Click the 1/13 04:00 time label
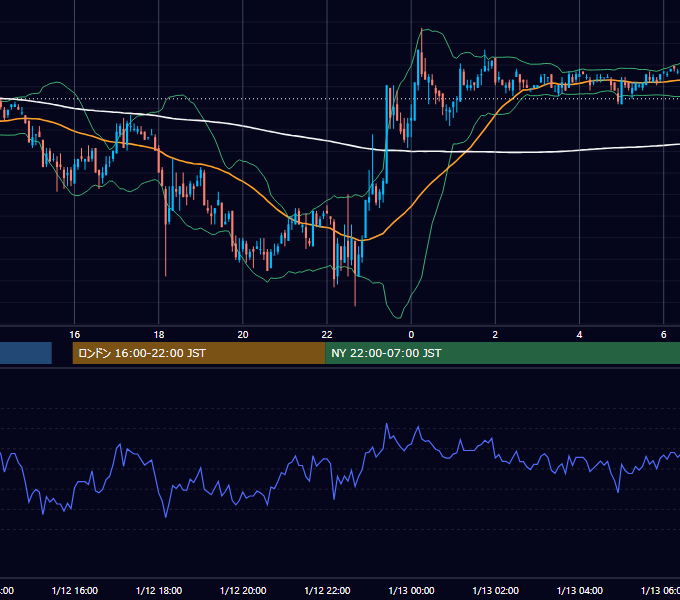The image size is (680, 600). click(579, 590)
